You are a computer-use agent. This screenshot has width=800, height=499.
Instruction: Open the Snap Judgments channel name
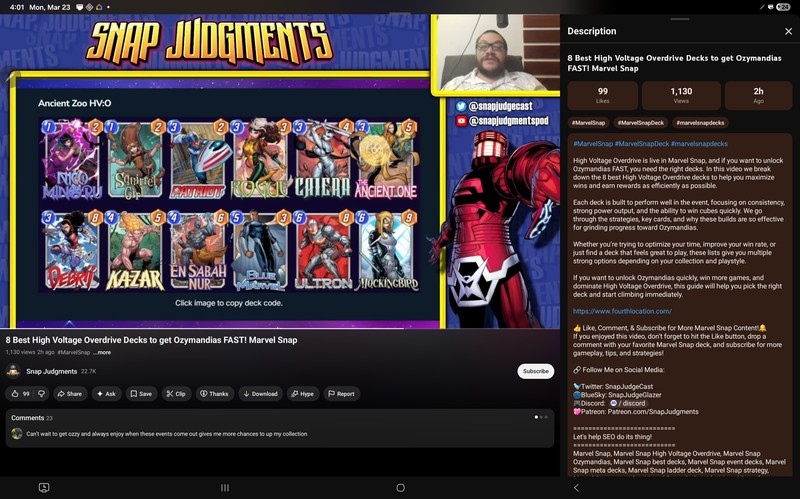(x=52, y=371)
